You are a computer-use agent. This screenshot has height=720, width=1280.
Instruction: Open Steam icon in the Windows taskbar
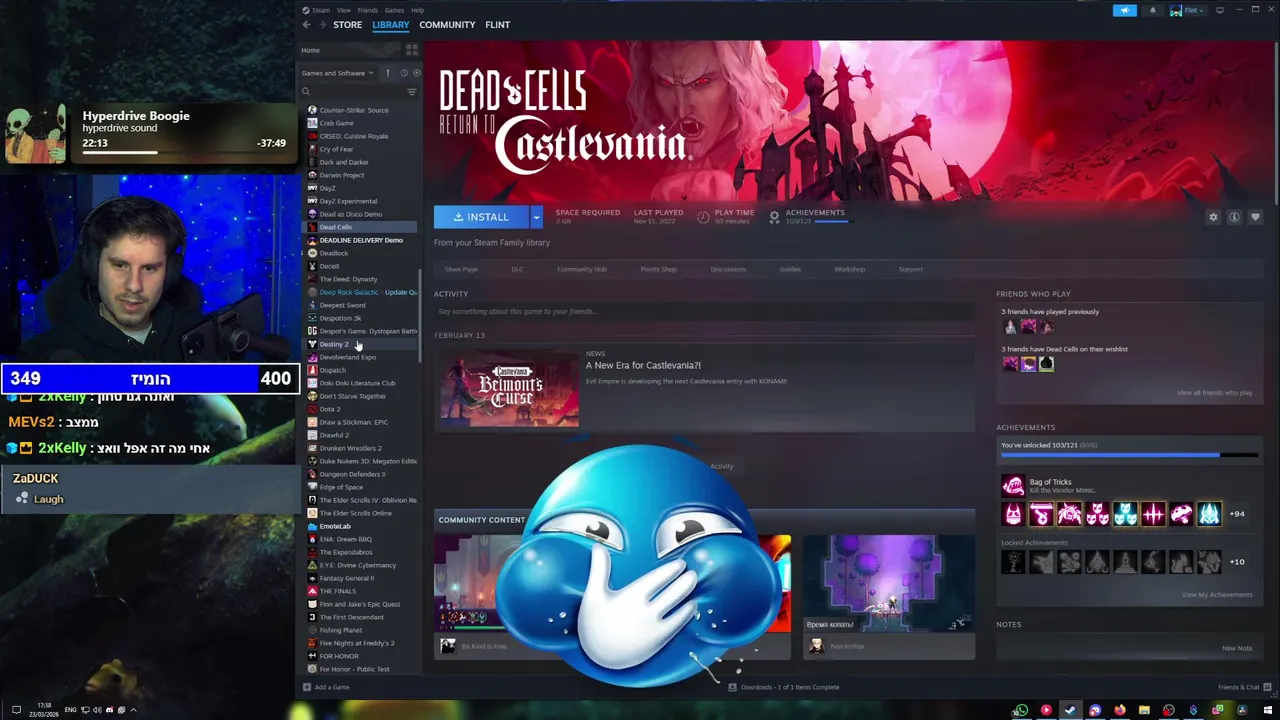coord(1070,710)
